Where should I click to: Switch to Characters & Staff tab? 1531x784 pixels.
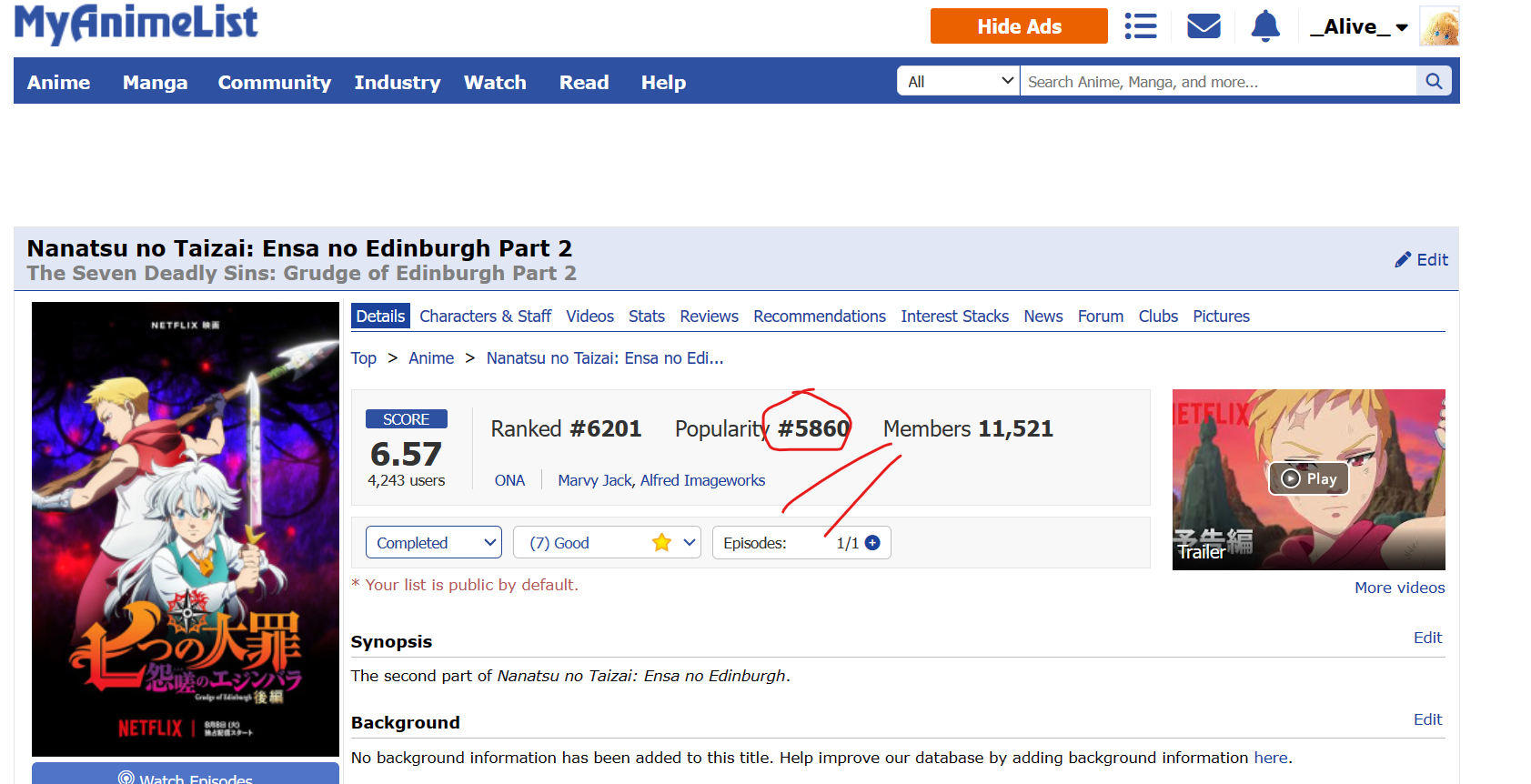tap(485, 317)
